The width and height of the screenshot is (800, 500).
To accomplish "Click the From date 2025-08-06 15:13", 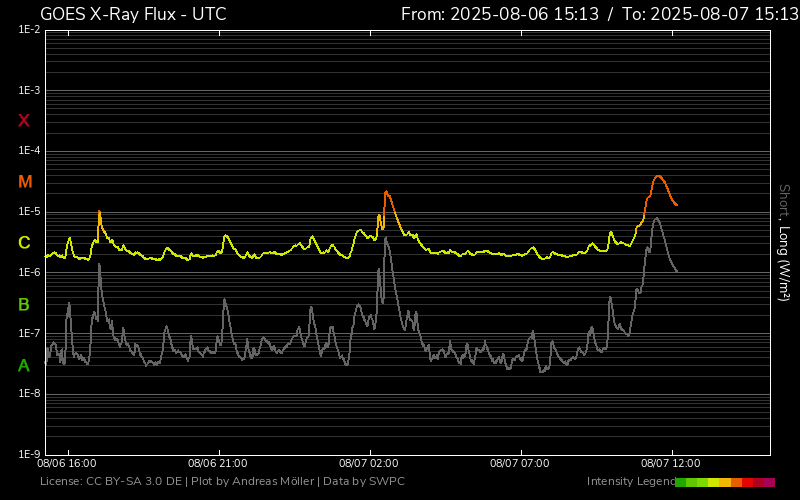I will pyautogui.click(x=499, y=14).
